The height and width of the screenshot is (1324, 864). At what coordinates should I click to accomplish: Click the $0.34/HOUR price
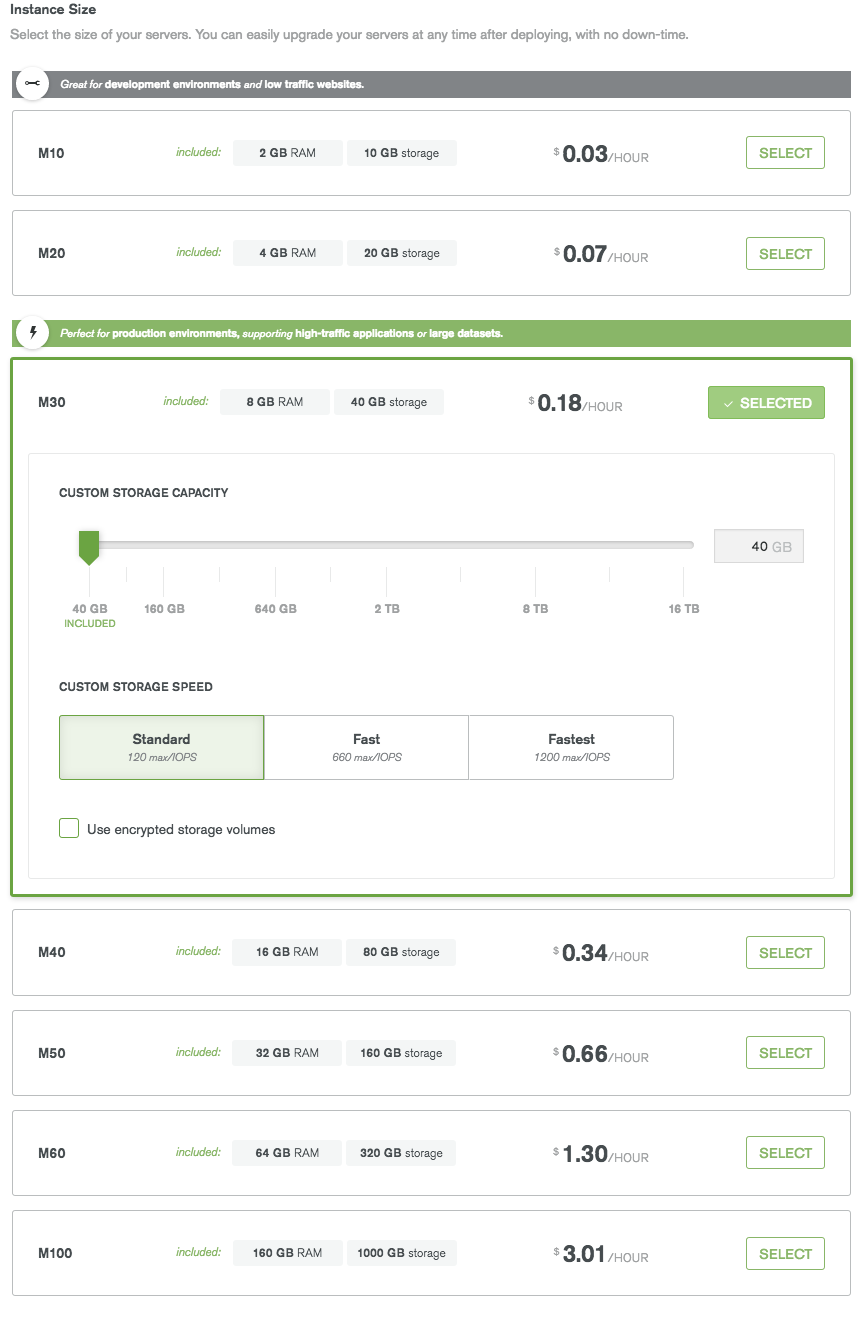(x=601, y=953)
